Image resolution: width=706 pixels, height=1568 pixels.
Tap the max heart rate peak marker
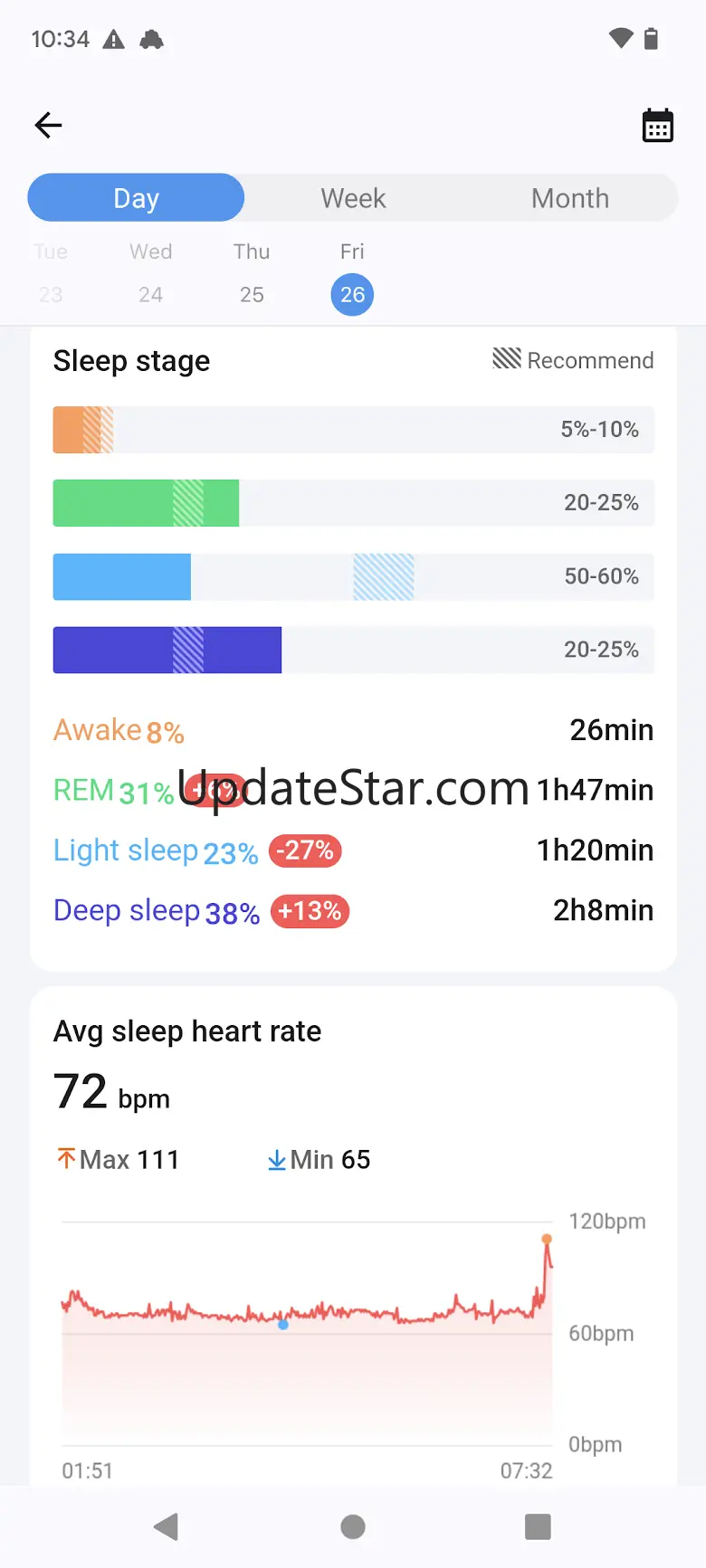coord(547,1239)
